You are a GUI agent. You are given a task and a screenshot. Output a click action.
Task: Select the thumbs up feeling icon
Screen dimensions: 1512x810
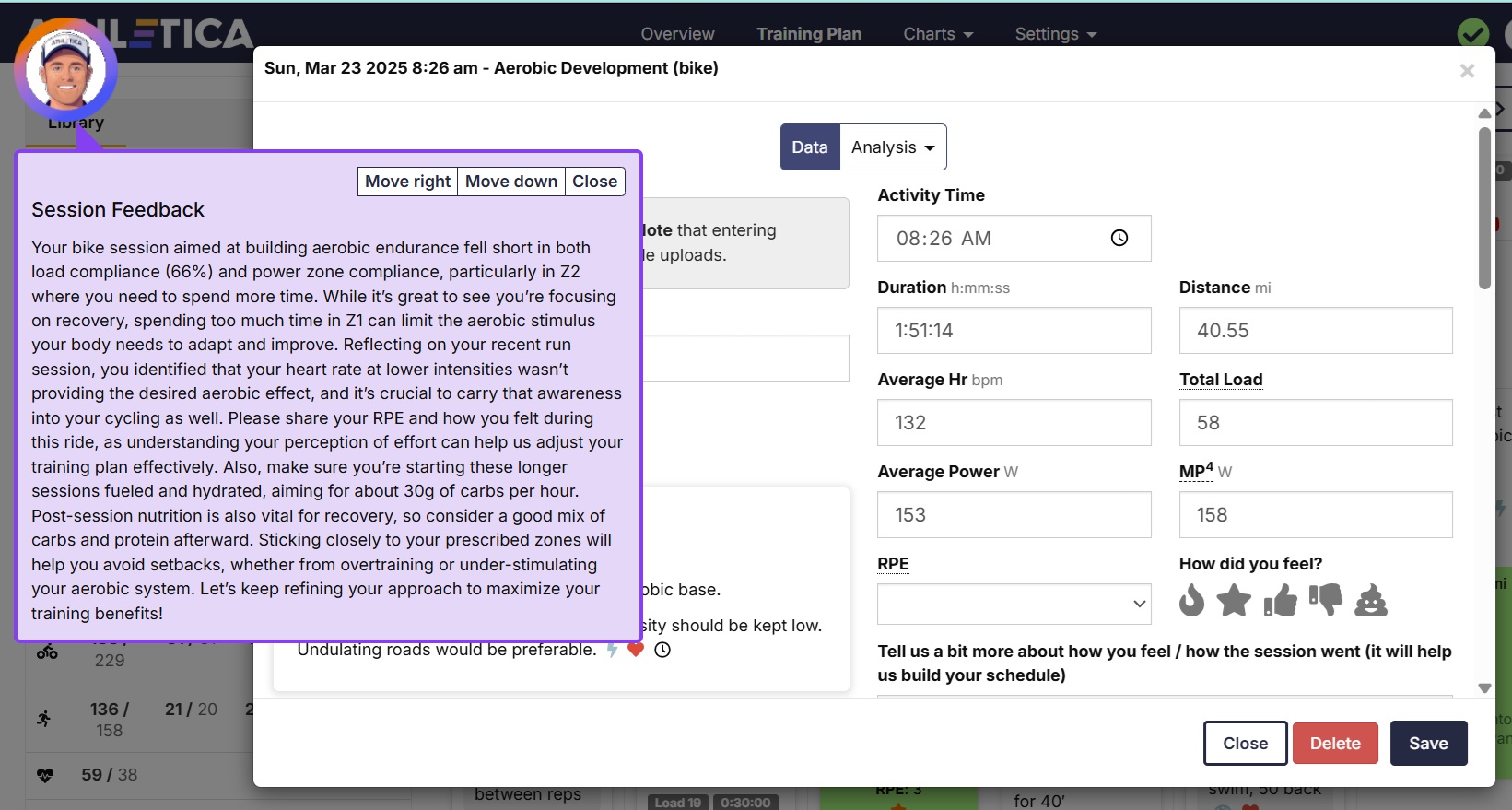pos(1280,601)
